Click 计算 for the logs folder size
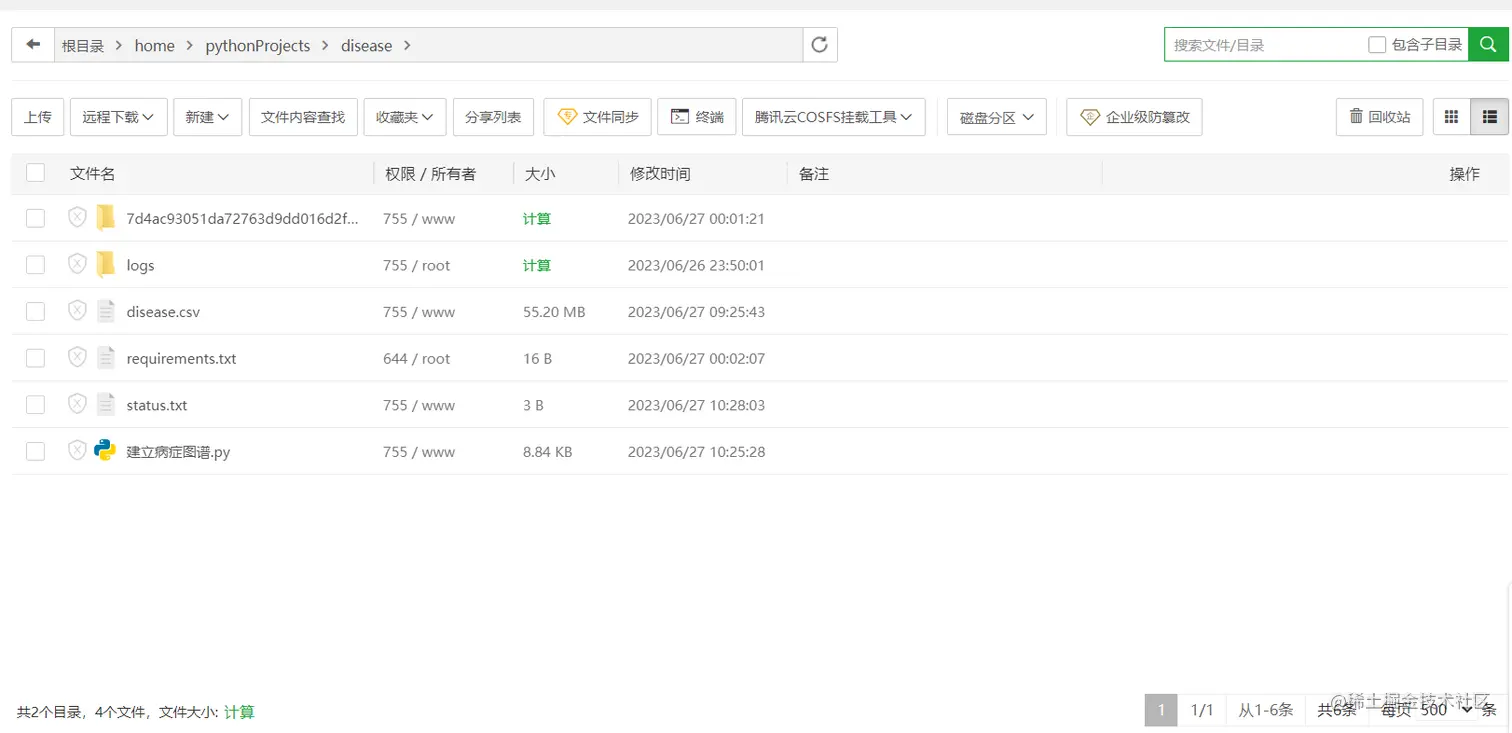Screen dimensions: 1512x733 click(x=537, y=265)
